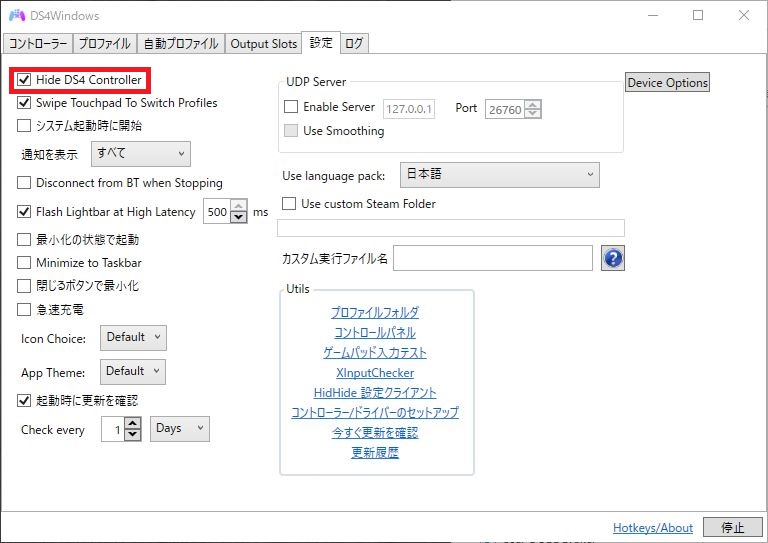Open the App Theme dropdown
This screenshot has width=768, height=543.
tap(133, 372)
